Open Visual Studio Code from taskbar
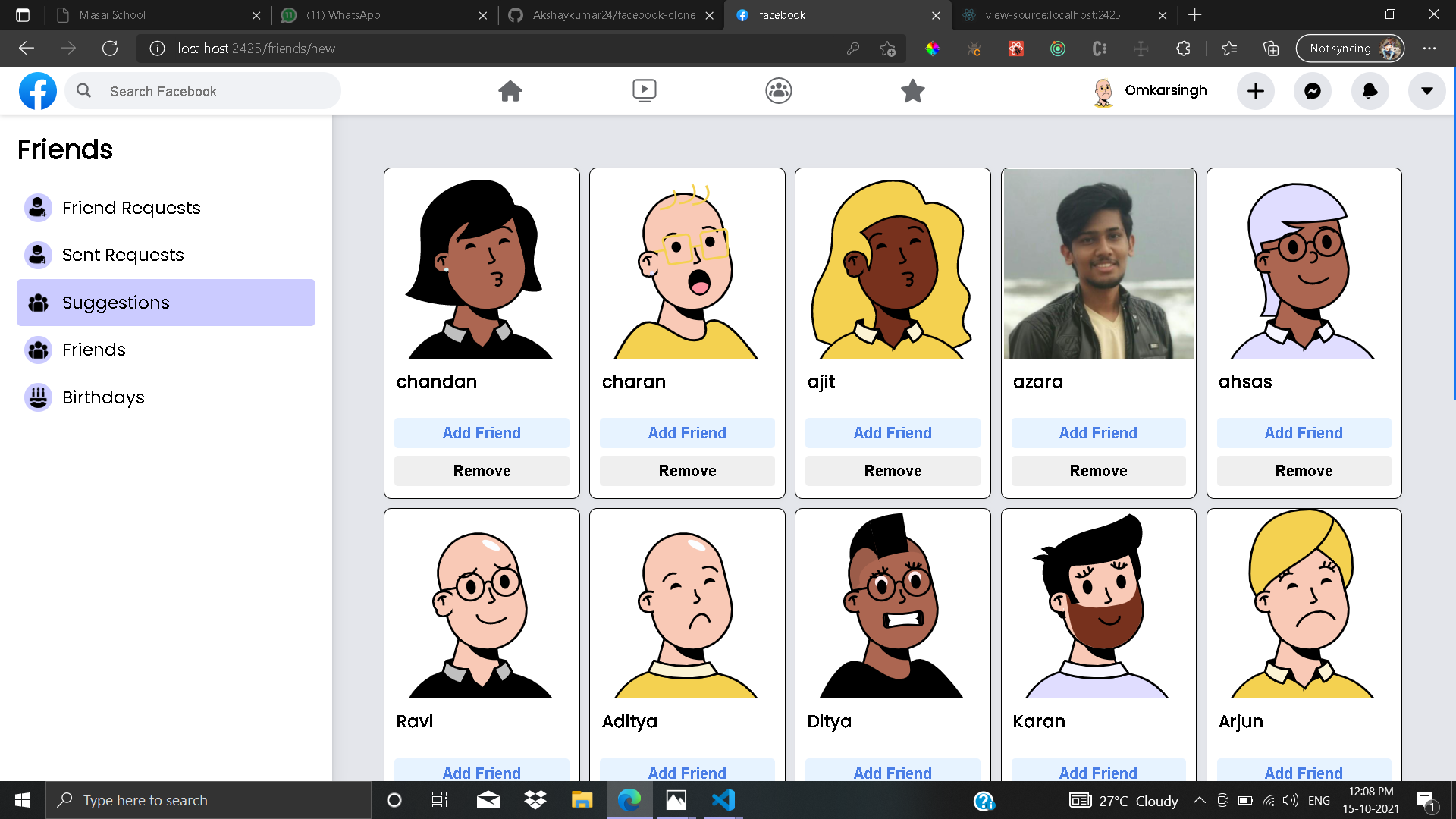This screenshot has width=1456, height=819. coord(723,800)
